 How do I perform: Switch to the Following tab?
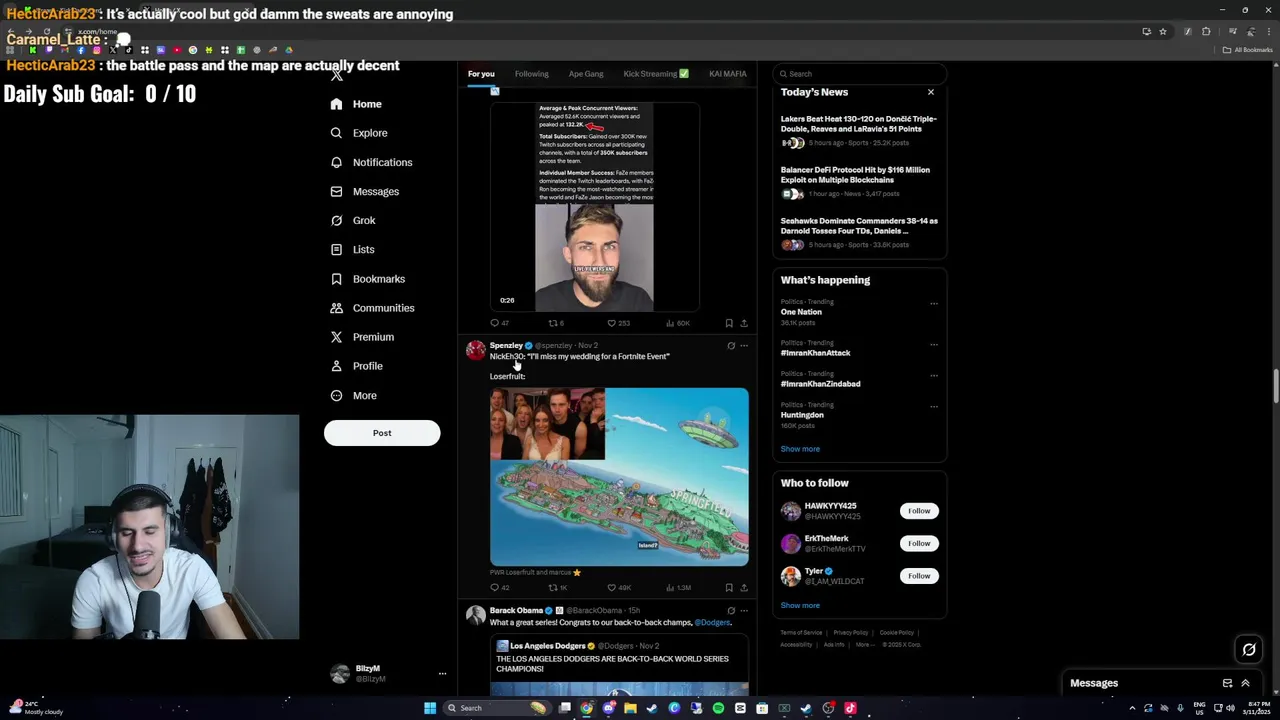532,74
